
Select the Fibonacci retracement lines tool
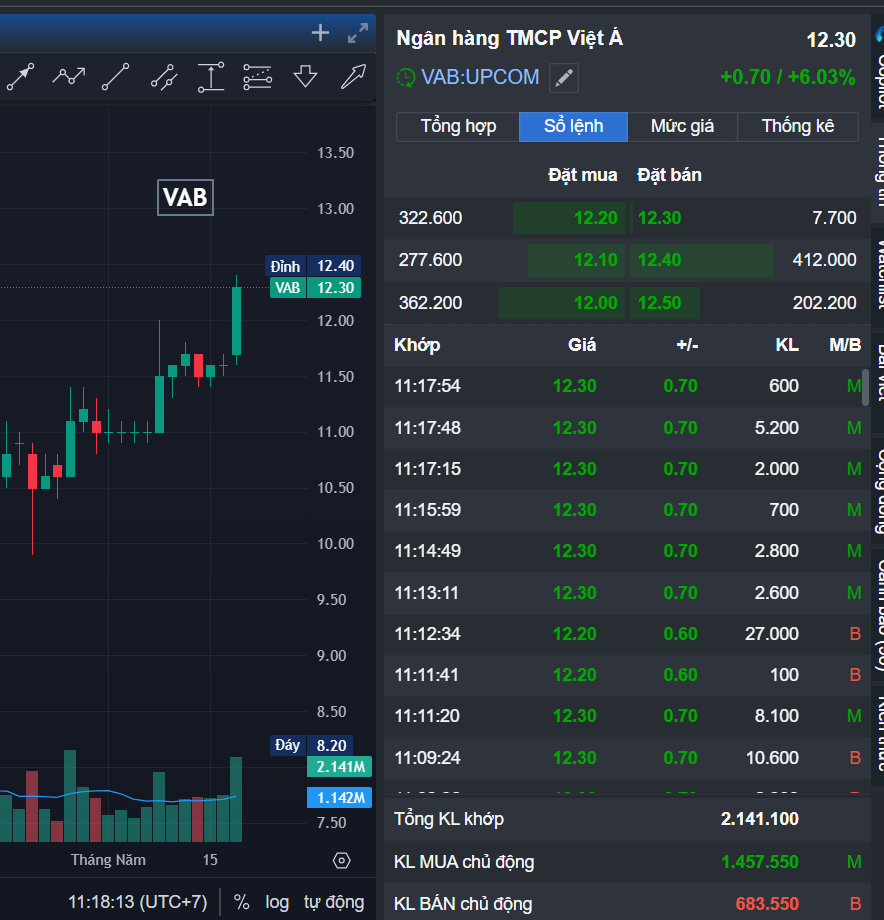click(257, 76)
